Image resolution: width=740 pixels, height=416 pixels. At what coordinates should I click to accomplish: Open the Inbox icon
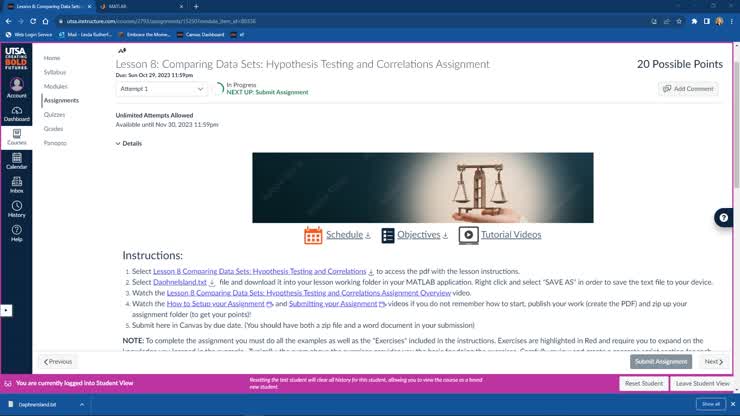(16, 184)
